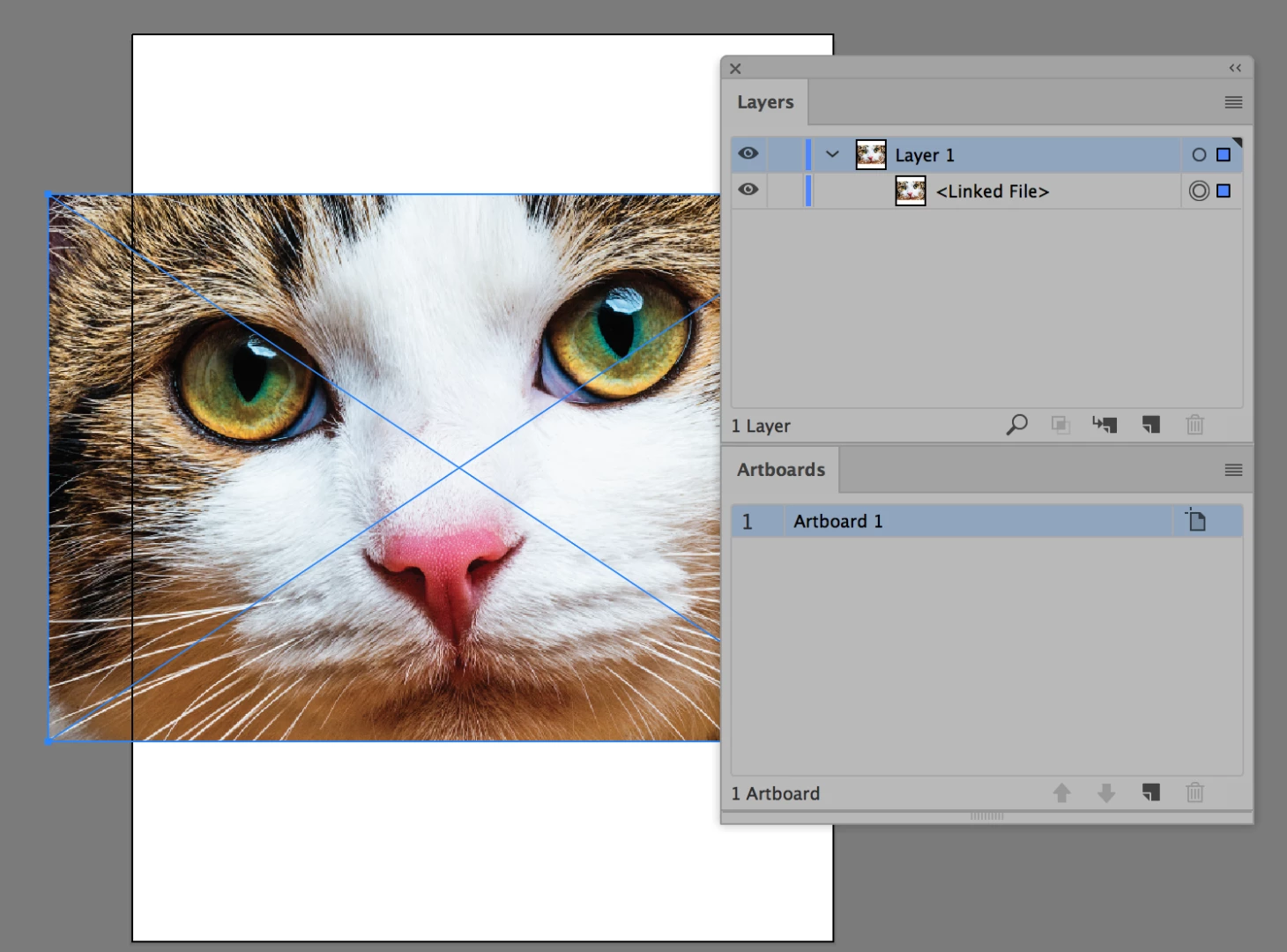Click Linked File blue selection square
The width and height of the screenshot is (1287, 952).
pos(1224,190)
